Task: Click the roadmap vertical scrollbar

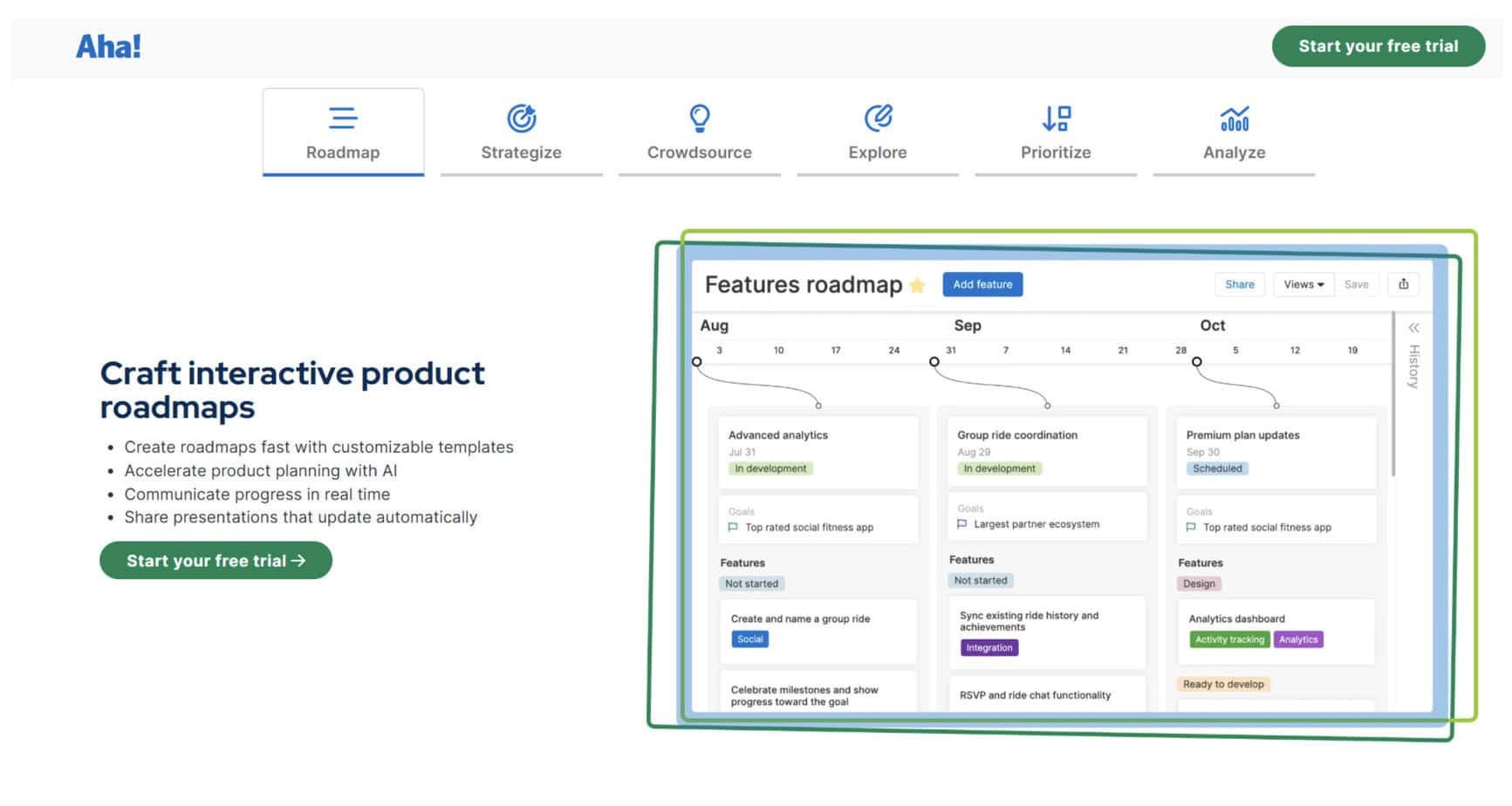Action: (1393, 394)
